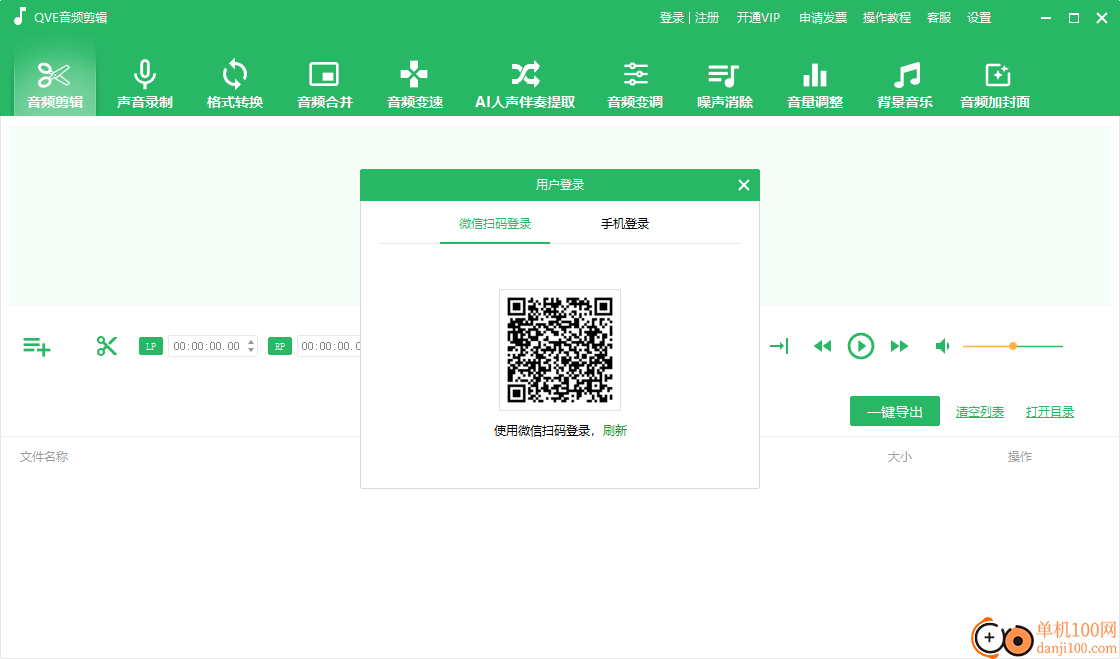Open 开通VIP from the title bar
The height and width of the screenshot is (659, 1120).
[758, 18]
